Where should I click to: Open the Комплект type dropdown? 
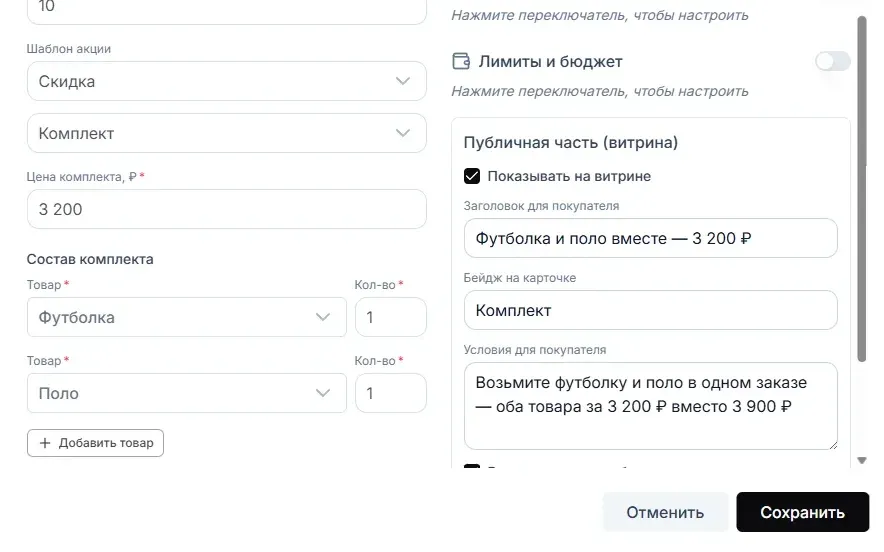click(227, 133)
